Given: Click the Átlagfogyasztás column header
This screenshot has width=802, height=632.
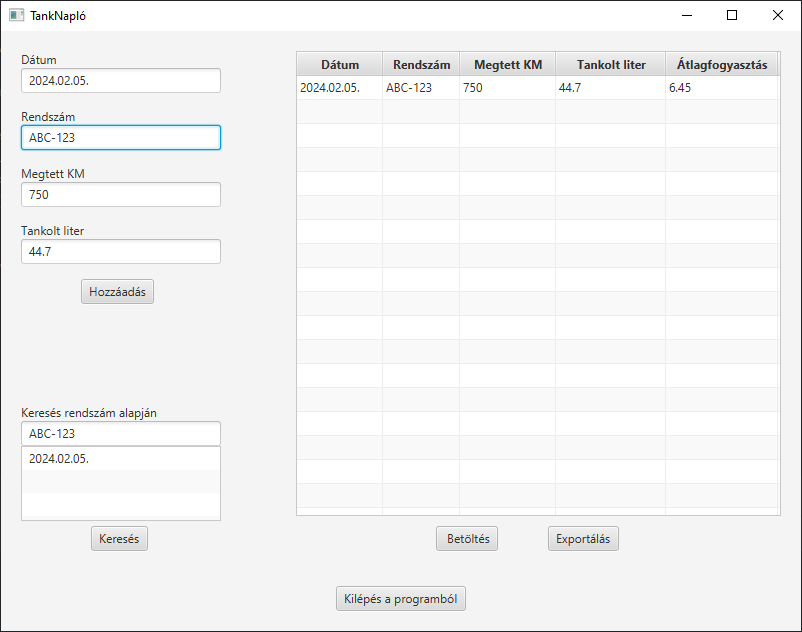Looking at the screenshot, I should pos(722,65).
